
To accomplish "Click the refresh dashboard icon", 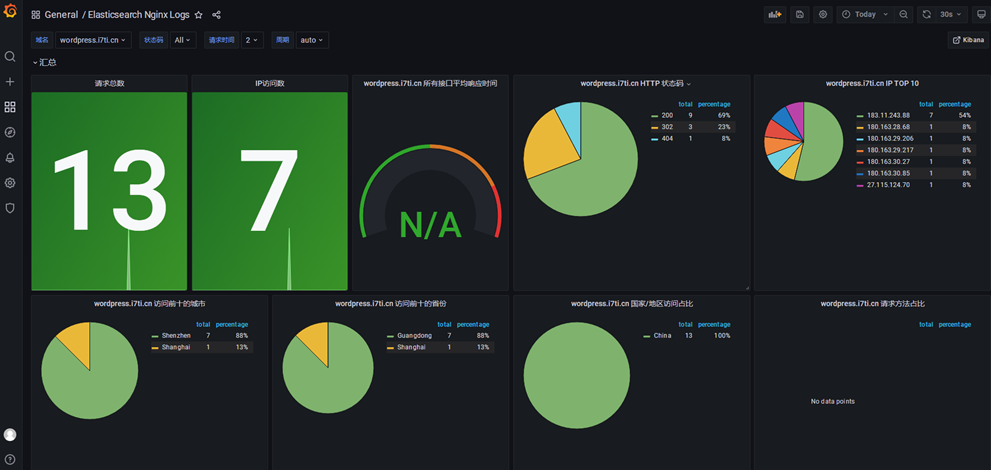I will 927,15.
